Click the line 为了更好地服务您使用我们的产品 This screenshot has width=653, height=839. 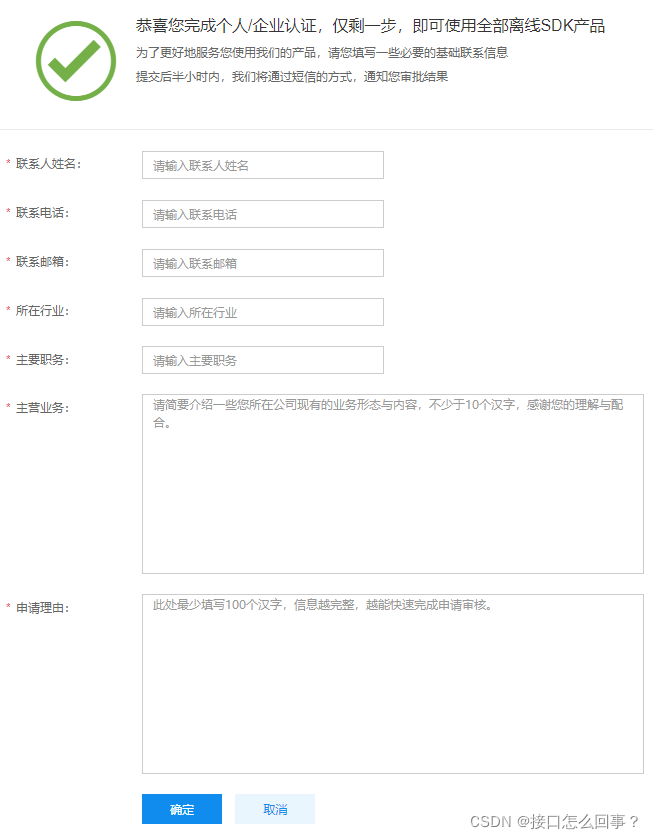pos(322,52)
